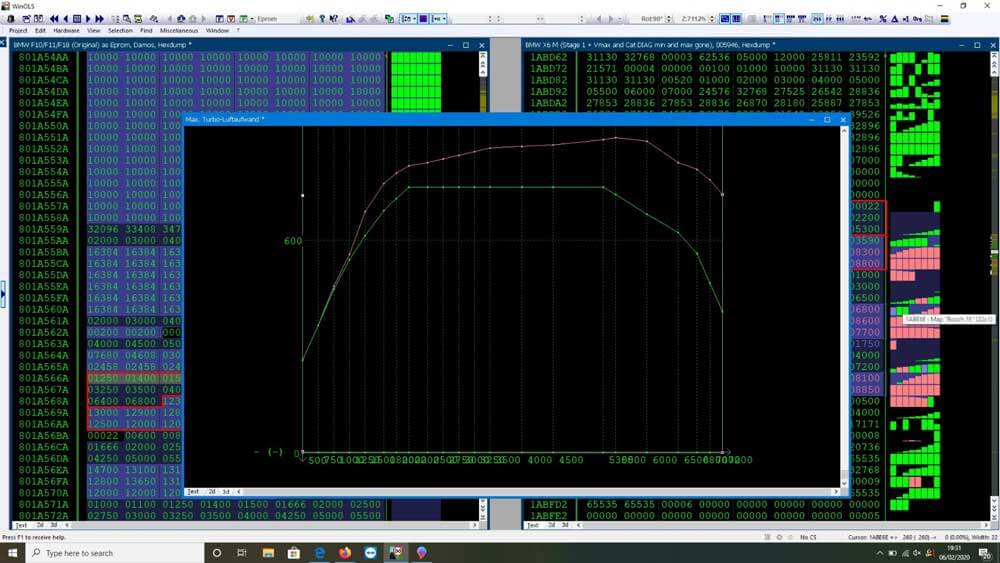Maximize the left BMW F10 hexdump window
The height and width of the screenshot is (563, 1000).
[466, 45]
